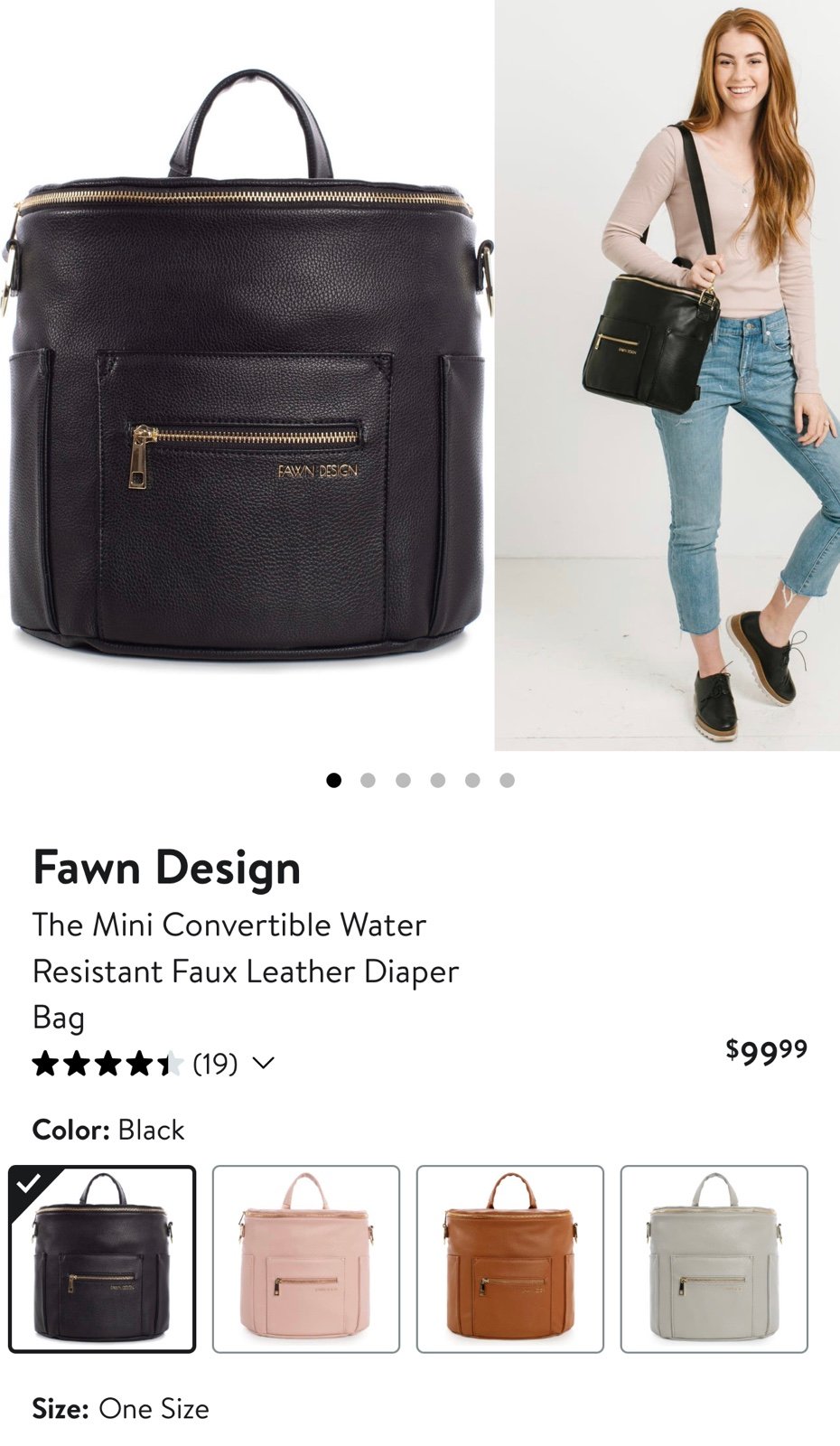840x1446 pixels.
Task: Tap the product title text
Action: pos(246,971)
